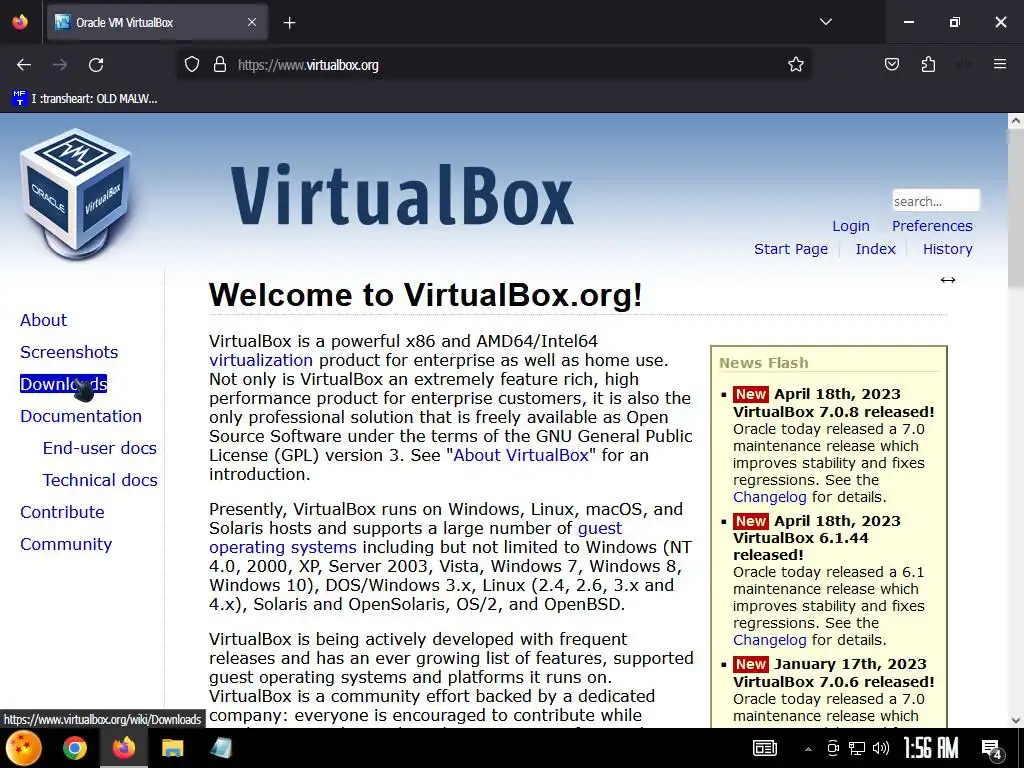Open the Start menu orb
1024x768 pixels.
click(24, 748)
